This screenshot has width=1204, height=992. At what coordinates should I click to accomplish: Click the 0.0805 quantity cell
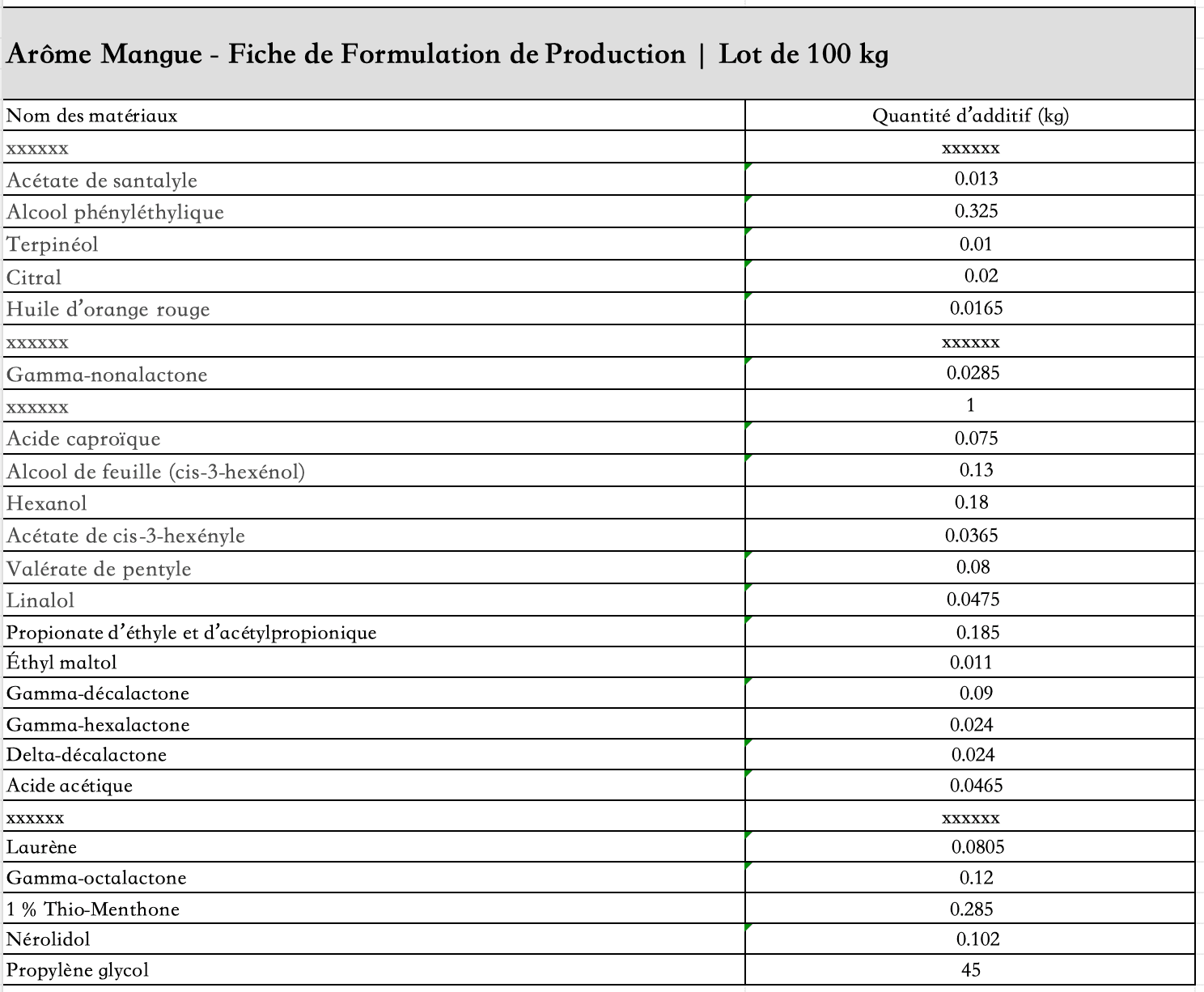tap(970, 847)
